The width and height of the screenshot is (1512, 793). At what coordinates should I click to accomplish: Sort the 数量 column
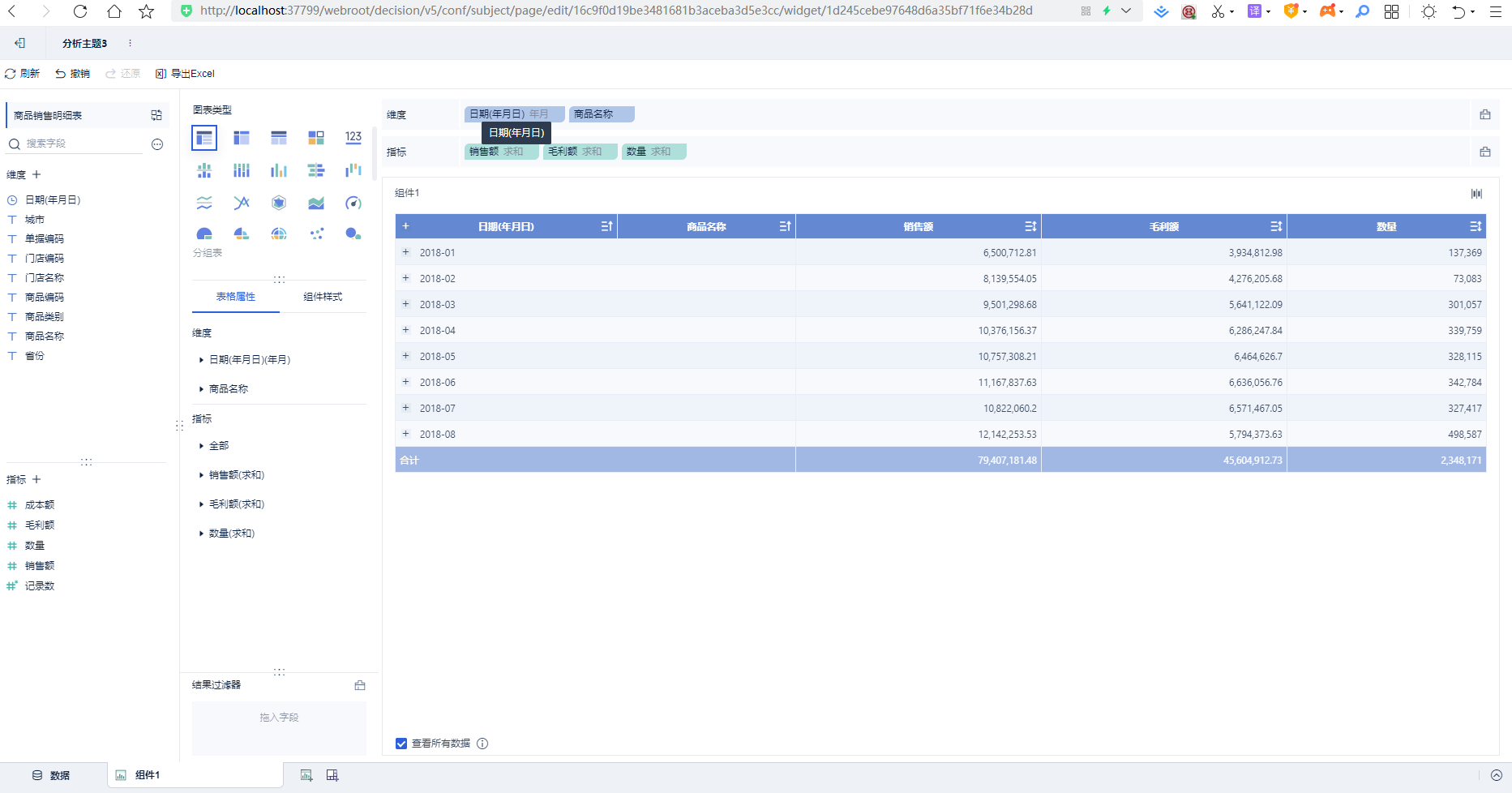1476,226
